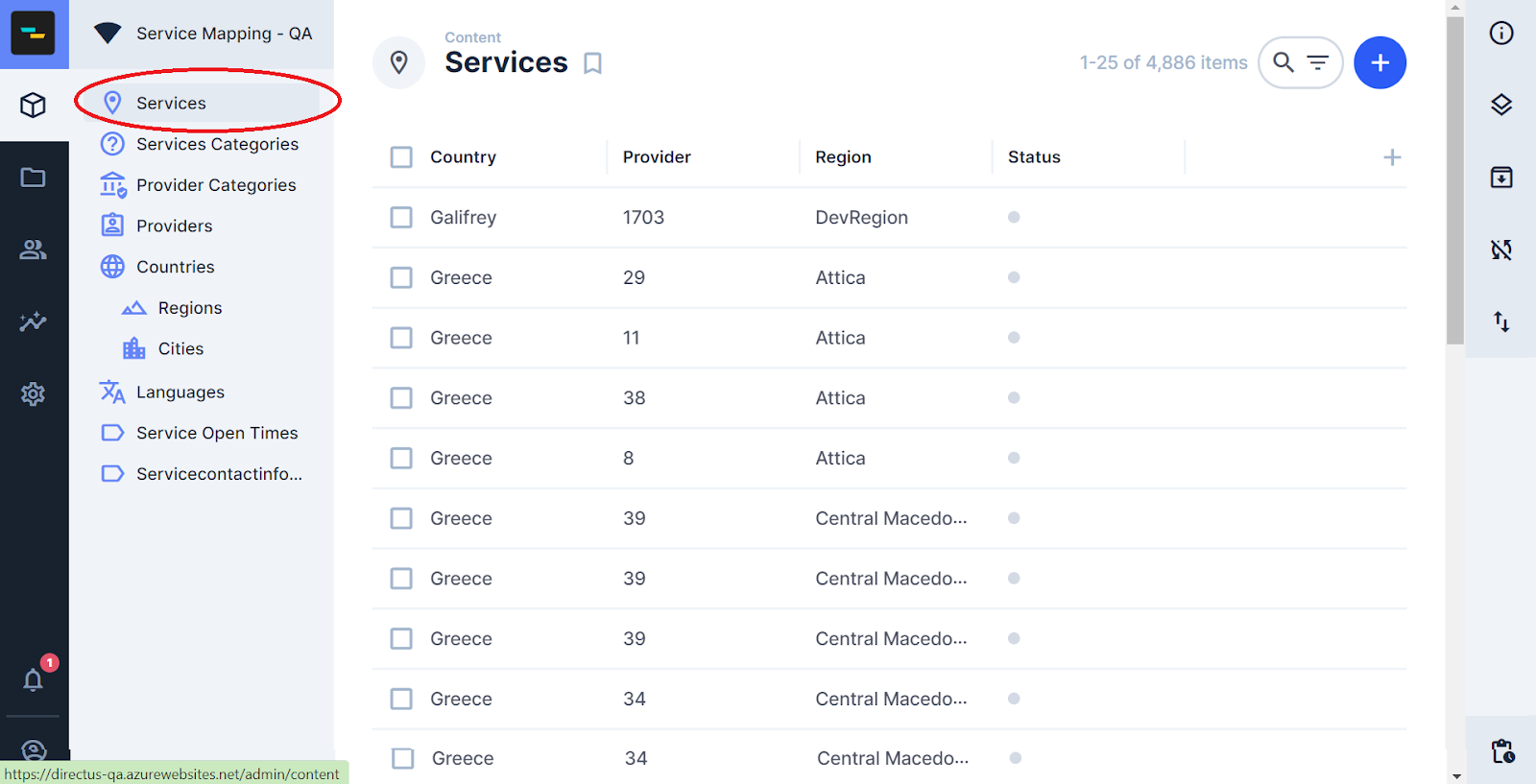Bookmark the Services view
1536x784 pixels.
[593, 63]
